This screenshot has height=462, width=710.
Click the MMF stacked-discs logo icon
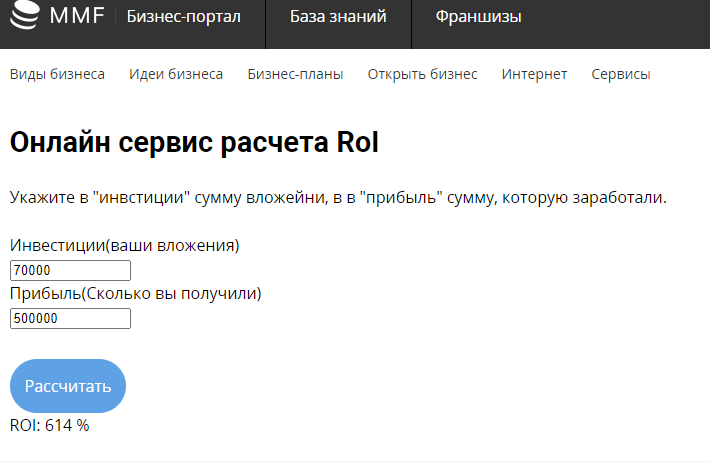(x=24, y=16)
